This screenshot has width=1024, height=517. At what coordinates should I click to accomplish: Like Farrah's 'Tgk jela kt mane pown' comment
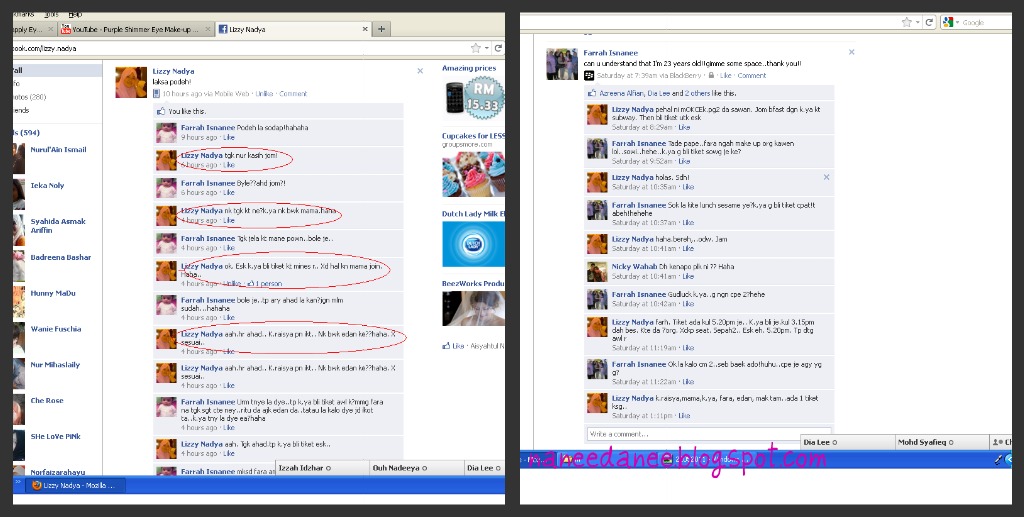pyautogui.click(x=229, y=248)
